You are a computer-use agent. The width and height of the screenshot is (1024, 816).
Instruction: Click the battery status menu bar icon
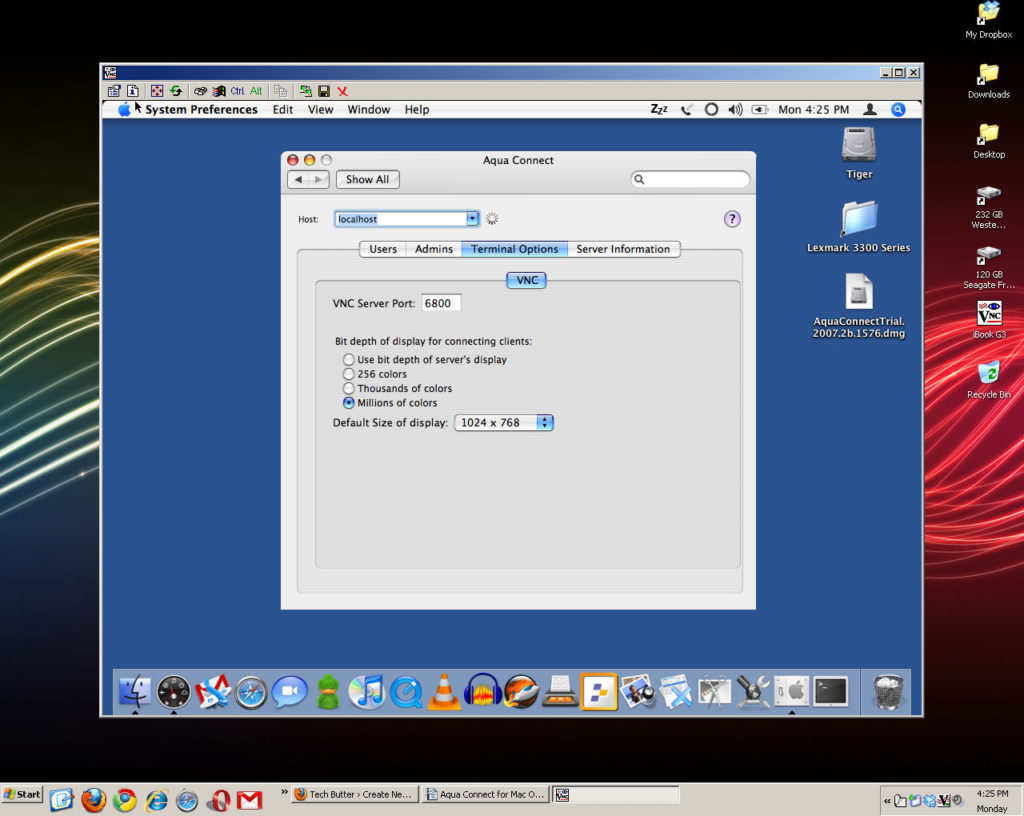pos(760,110)
